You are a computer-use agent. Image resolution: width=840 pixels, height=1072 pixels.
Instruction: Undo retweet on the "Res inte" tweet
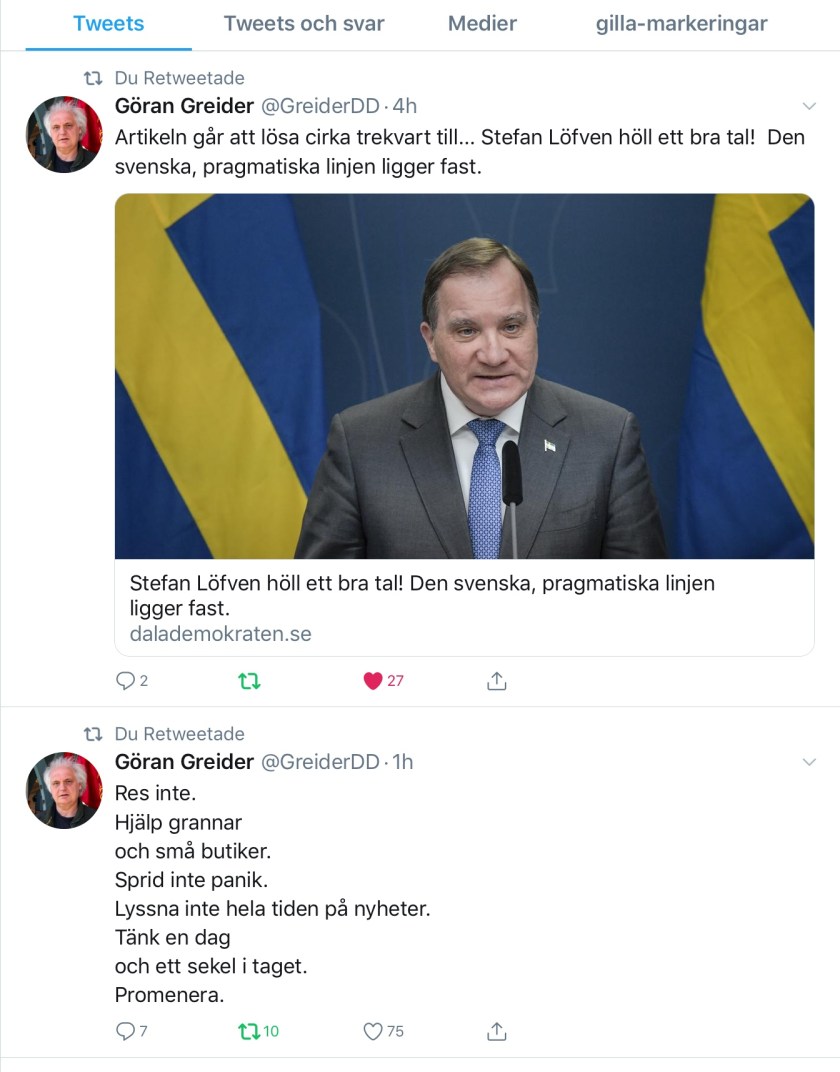[x=249, y=1031]
